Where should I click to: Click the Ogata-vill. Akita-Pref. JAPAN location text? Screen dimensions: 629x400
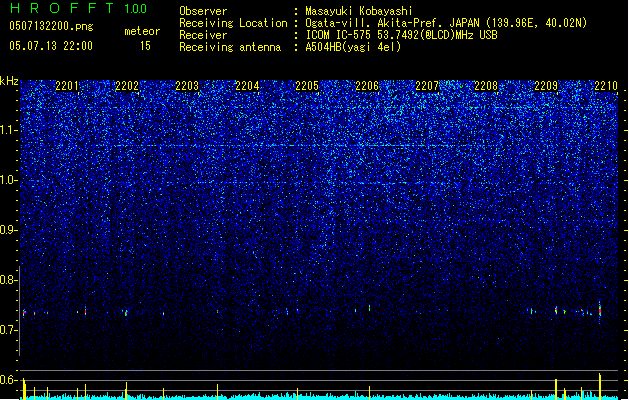click(x=446, y=23)
